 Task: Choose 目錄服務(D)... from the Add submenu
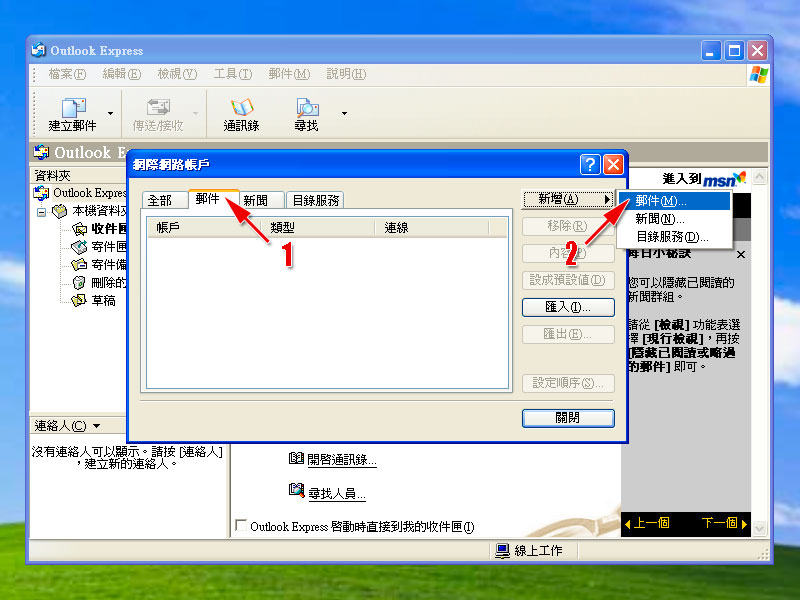(674, 237)
